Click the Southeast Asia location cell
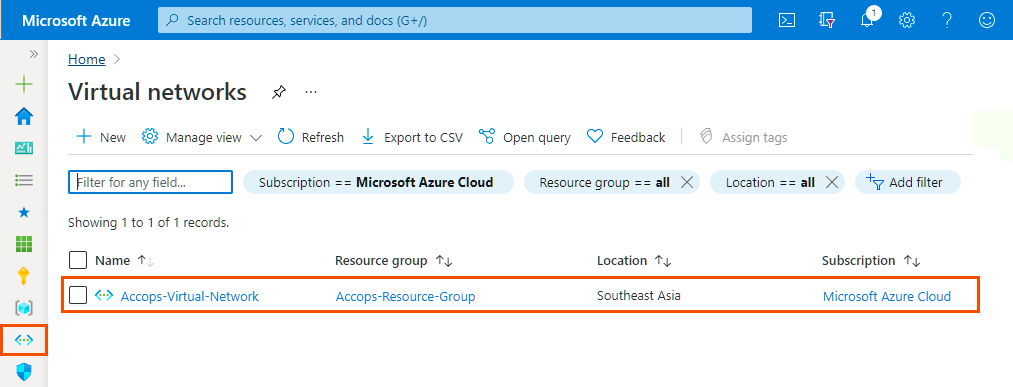Viewport: 1013px width, 387px height. pyautogui.click(x=638, y=296)
